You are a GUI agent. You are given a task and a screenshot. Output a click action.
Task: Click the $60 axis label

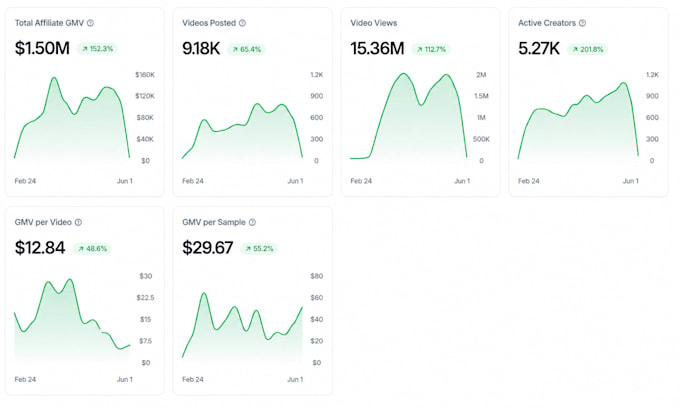point(317,298)
